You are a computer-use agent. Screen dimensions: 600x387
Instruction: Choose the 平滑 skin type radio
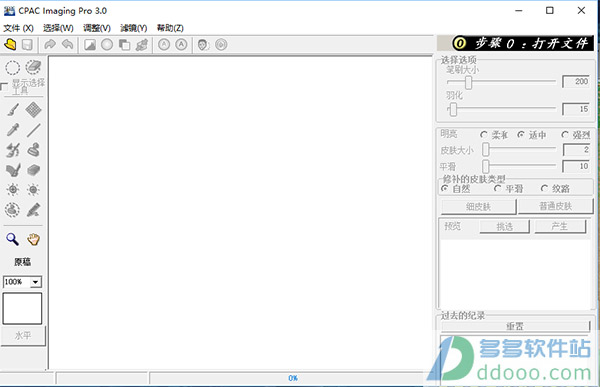click(x=497, y=188)
